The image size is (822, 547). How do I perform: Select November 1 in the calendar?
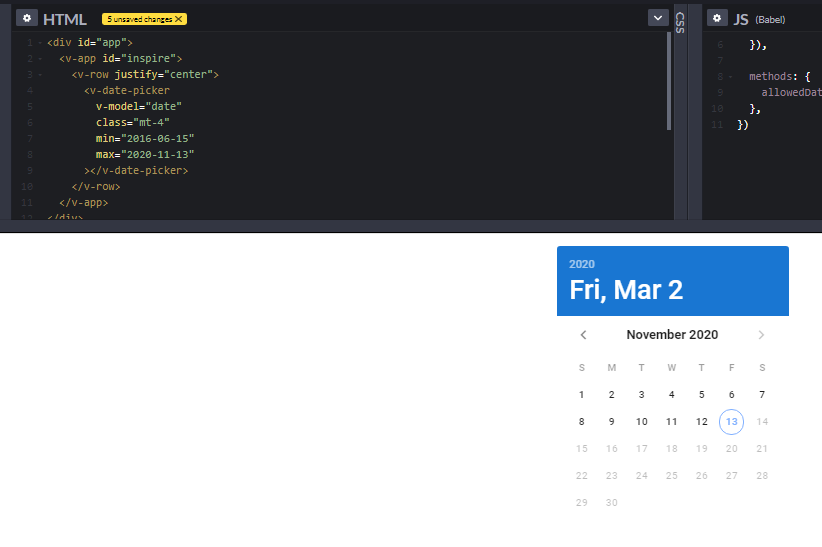(581, 394)
